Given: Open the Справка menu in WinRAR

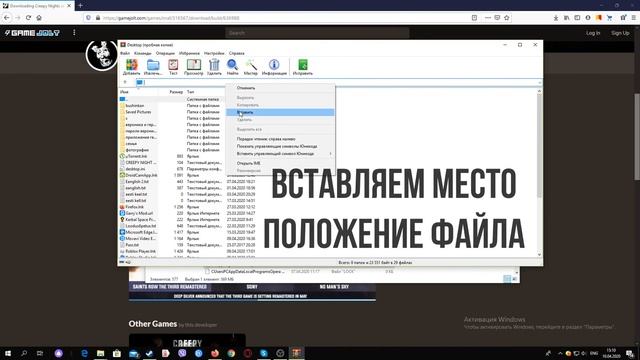Looking at the screenshot, I should (236, 53).
